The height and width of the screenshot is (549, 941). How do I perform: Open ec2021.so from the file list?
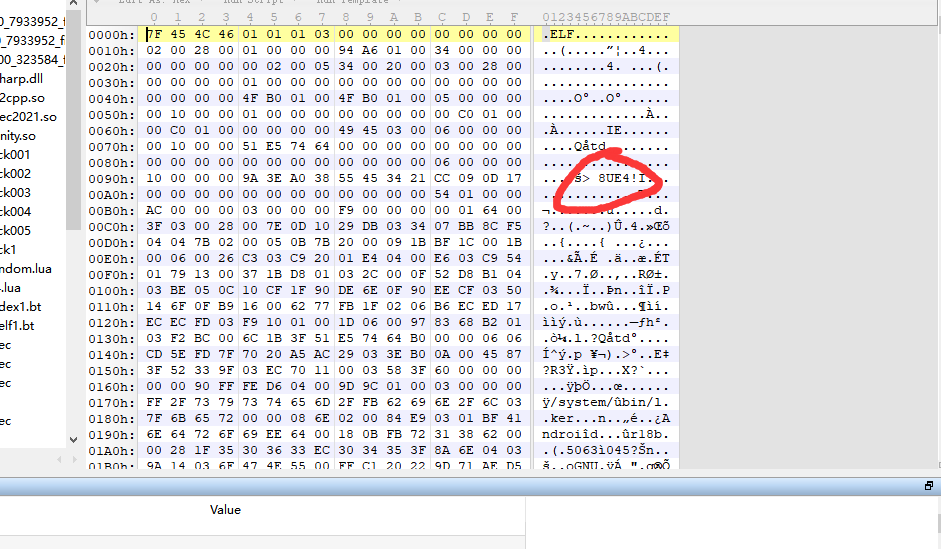pyautogui.click(x=28, y=117)
